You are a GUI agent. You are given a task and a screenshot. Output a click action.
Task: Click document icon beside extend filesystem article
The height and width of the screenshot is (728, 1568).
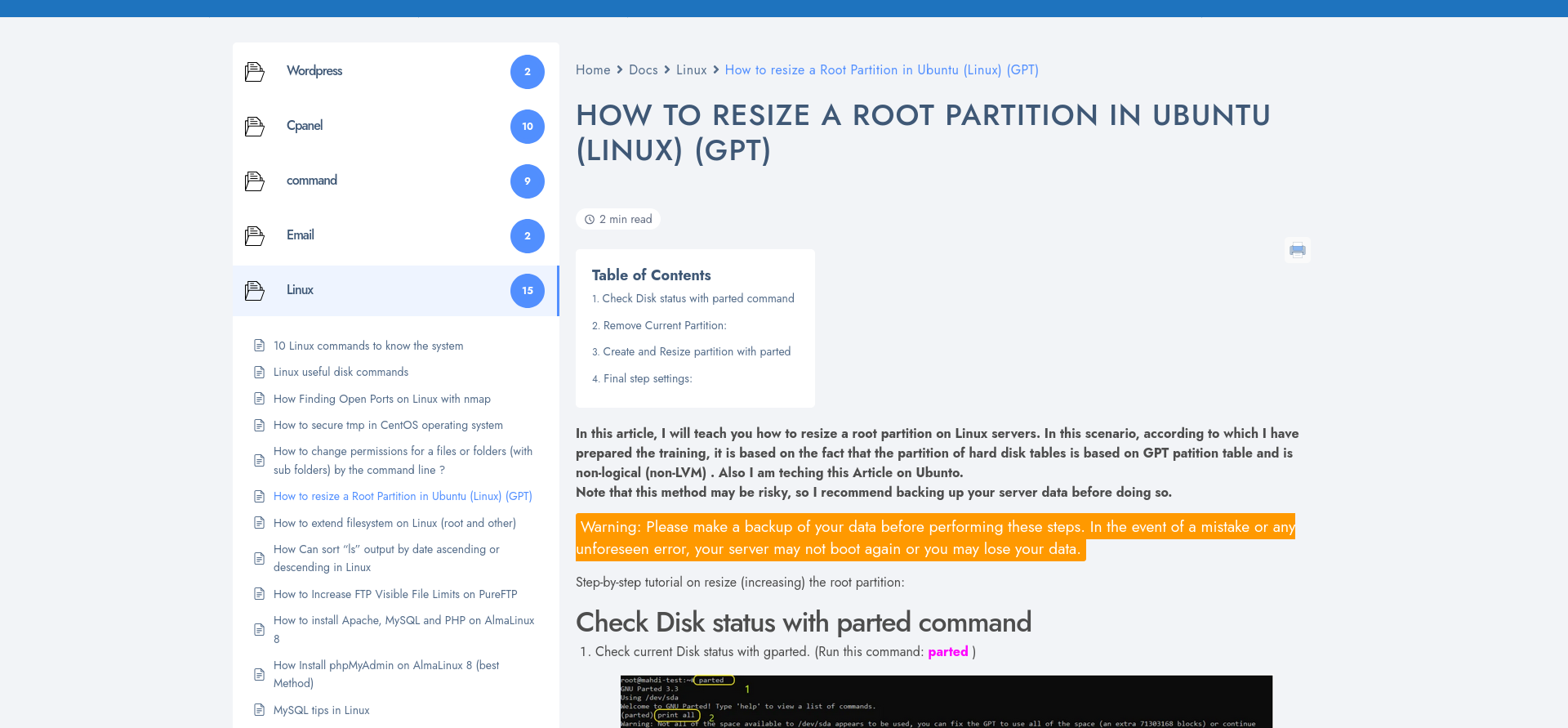click(x=259, y=523)
